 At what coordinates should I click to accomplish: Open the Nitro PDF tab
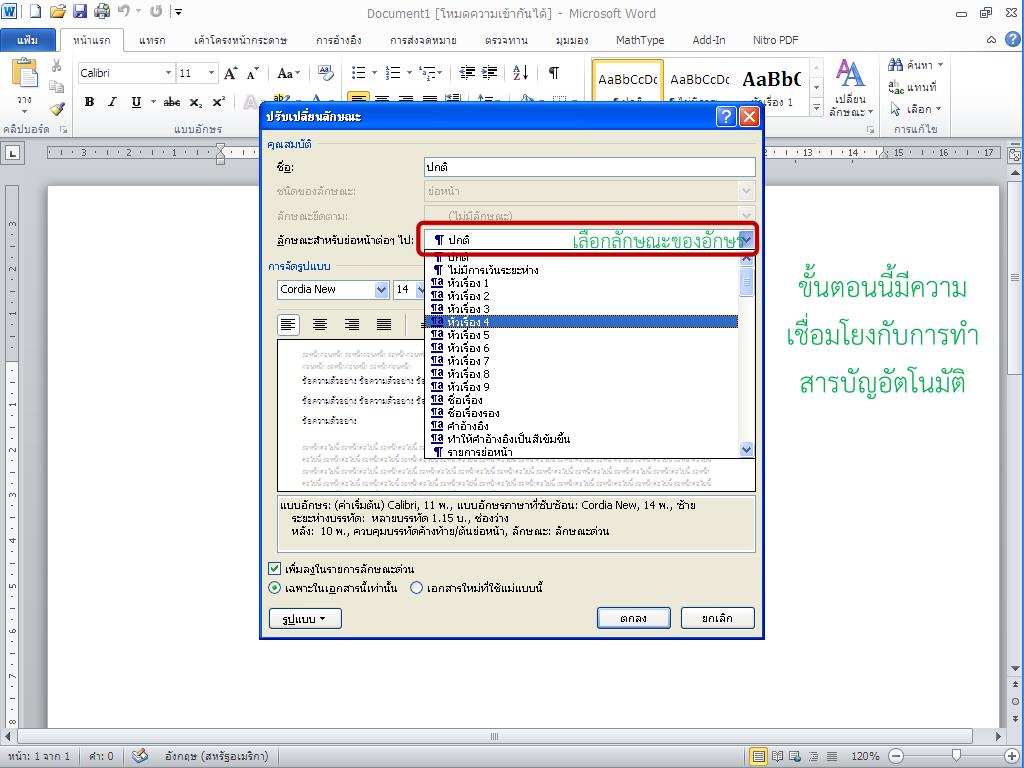click(x=775, y=40)
